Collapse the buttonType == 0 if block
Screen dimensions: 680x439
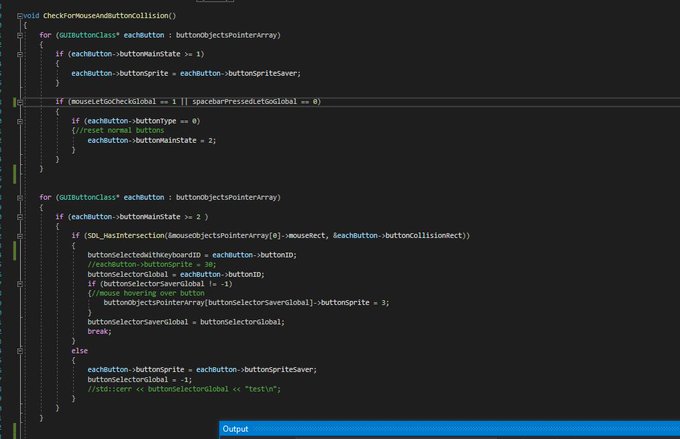point(20,121)
